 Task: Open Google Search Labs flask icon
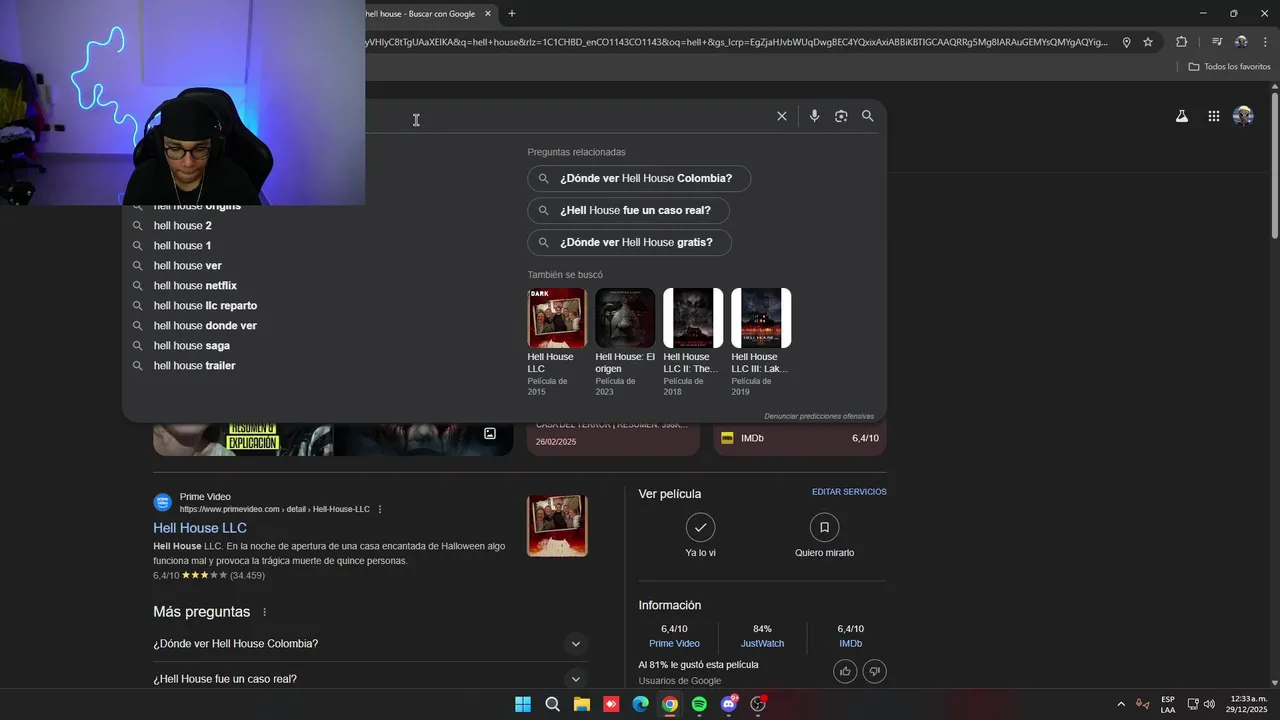1182,116
